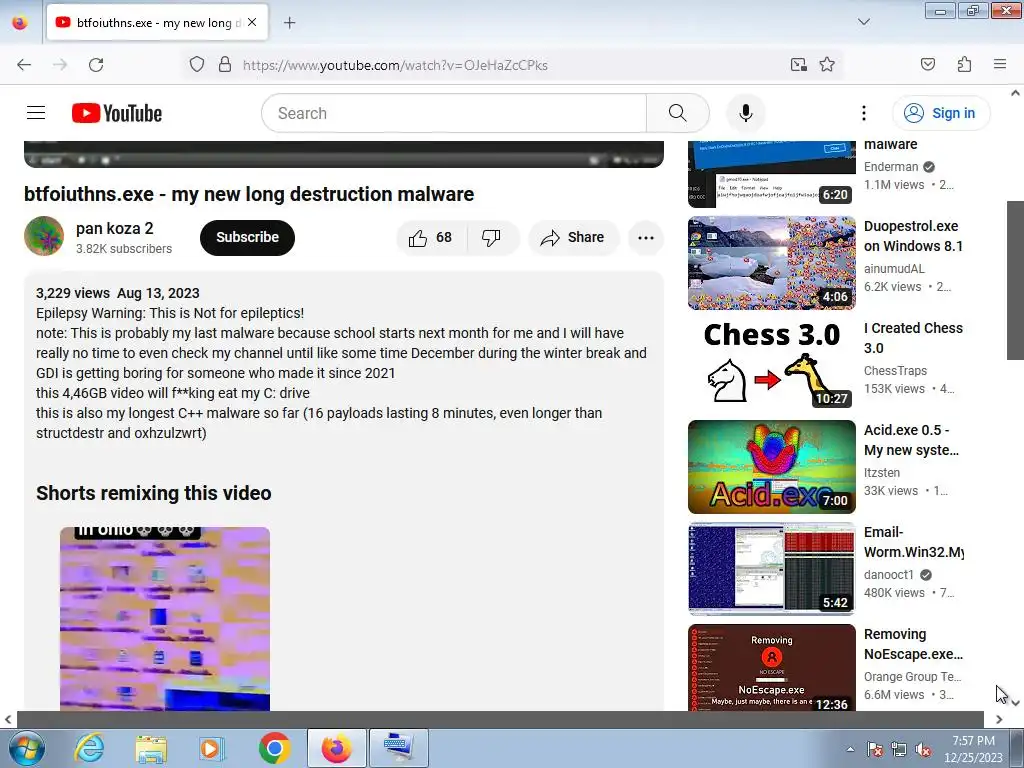Viewport: 1024px width, 768px height.
Task: Click the Share button
Action: (573, 238)
